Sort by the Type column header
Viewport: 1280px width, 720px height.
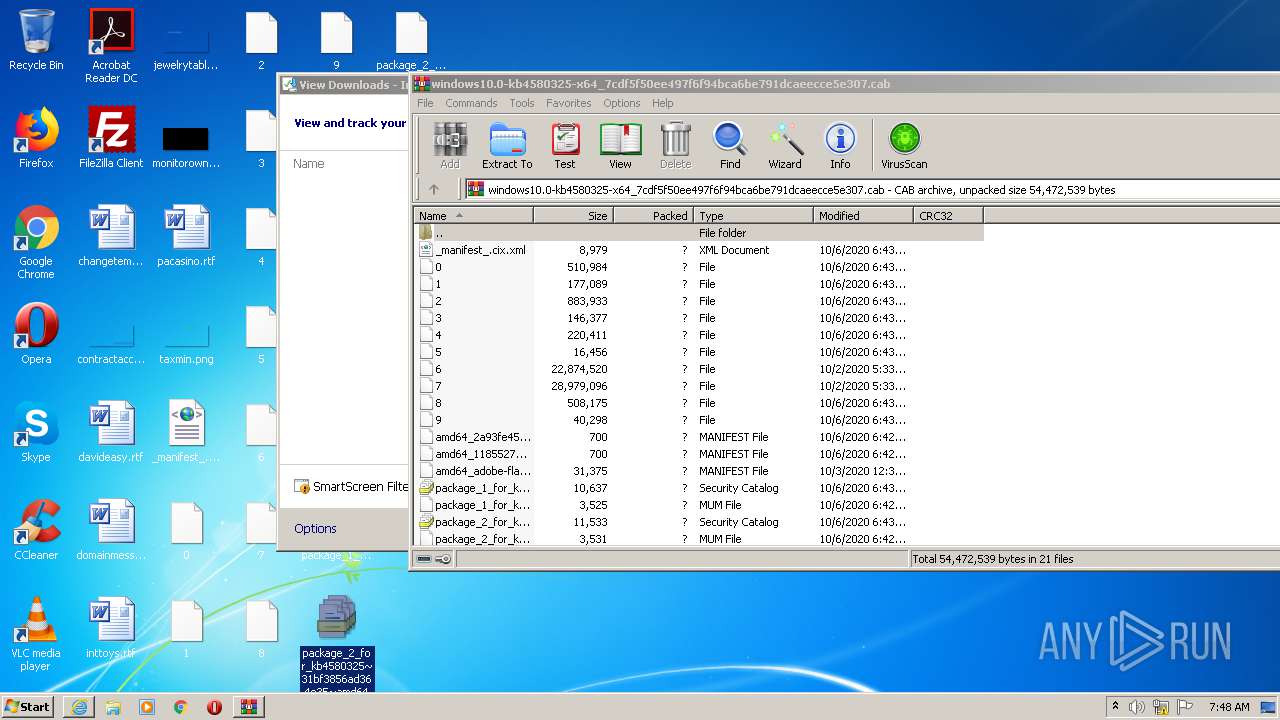tap(753, 215)
